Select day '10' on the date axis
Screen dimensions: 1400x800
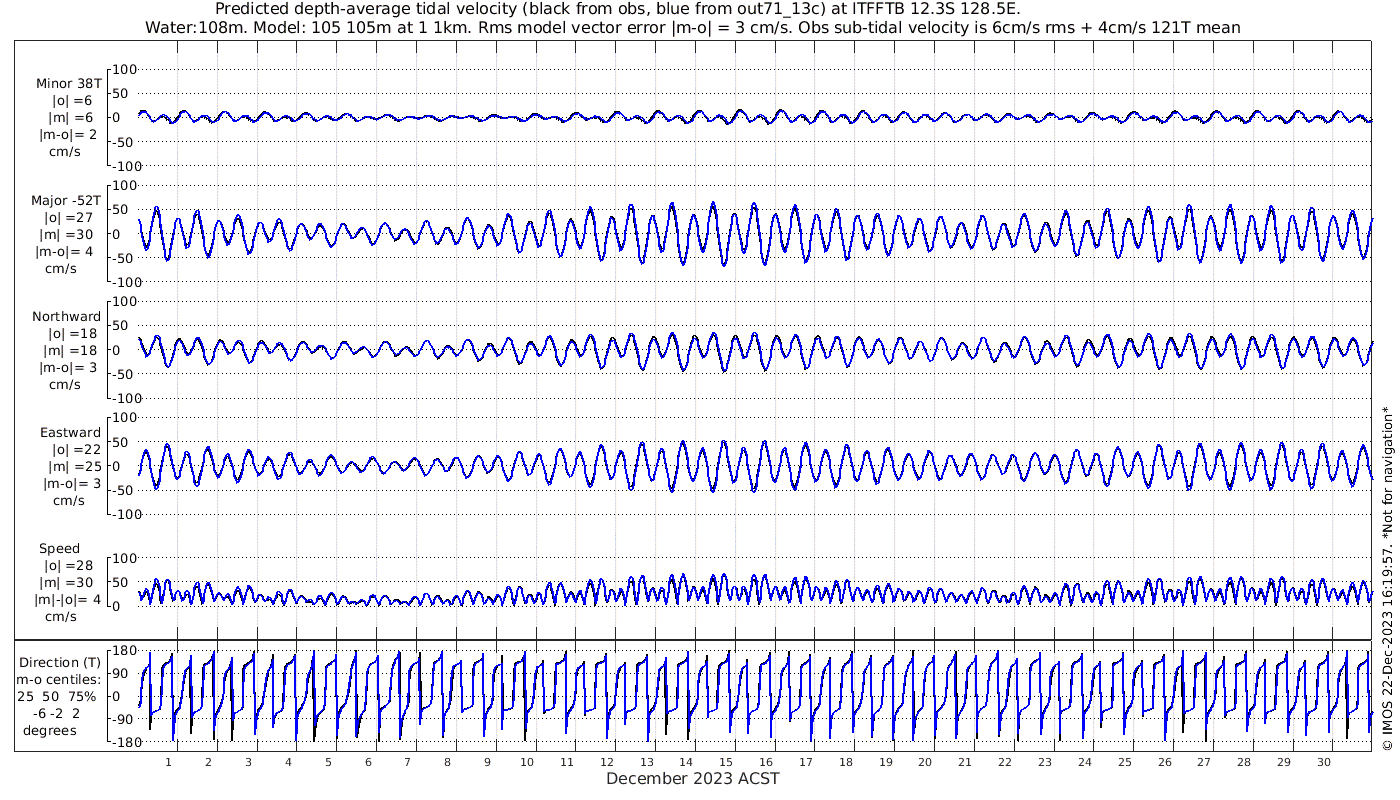527,762
